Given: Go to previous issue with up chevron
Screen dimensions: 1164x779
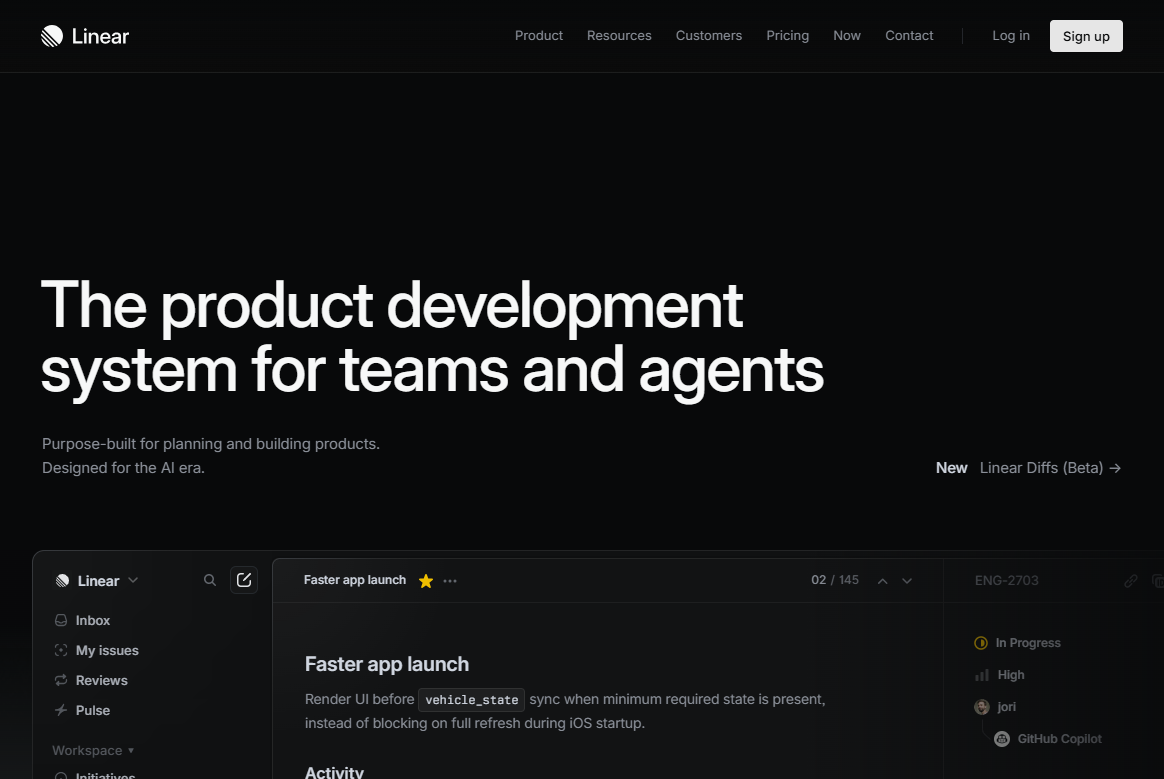Looking at the screenshot, I should click(882, 581).
